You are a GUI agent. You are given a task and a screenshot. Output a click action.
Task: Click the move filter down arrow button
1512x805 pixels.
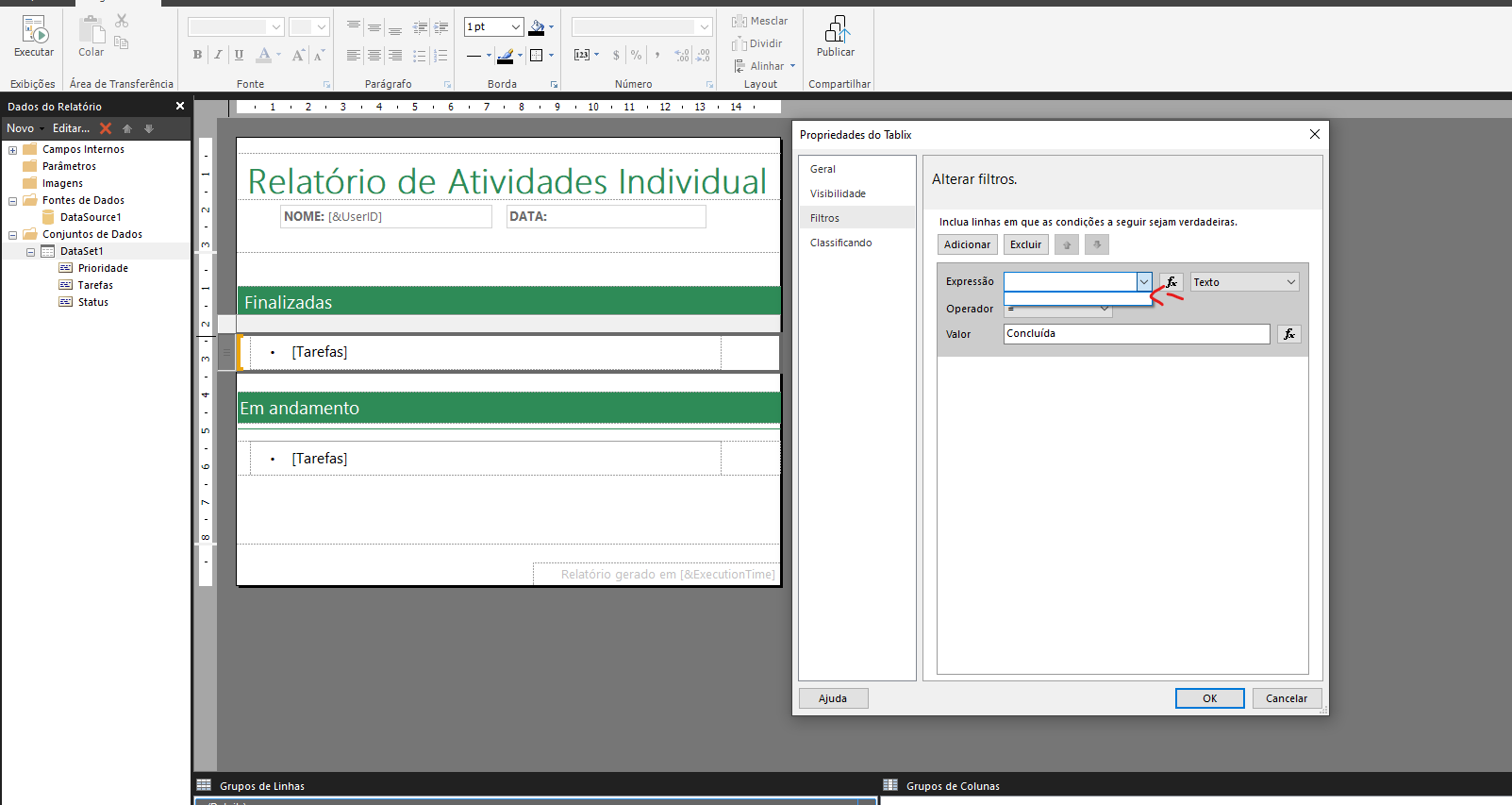[x=1097, y=244]
